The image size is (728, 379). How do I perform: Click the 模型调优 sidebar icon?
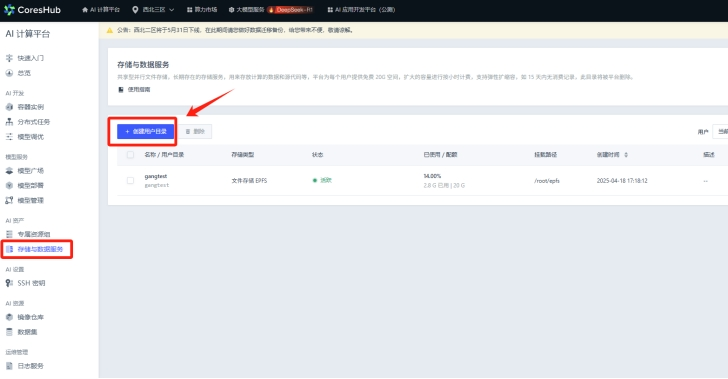click(x=9, y=137)
